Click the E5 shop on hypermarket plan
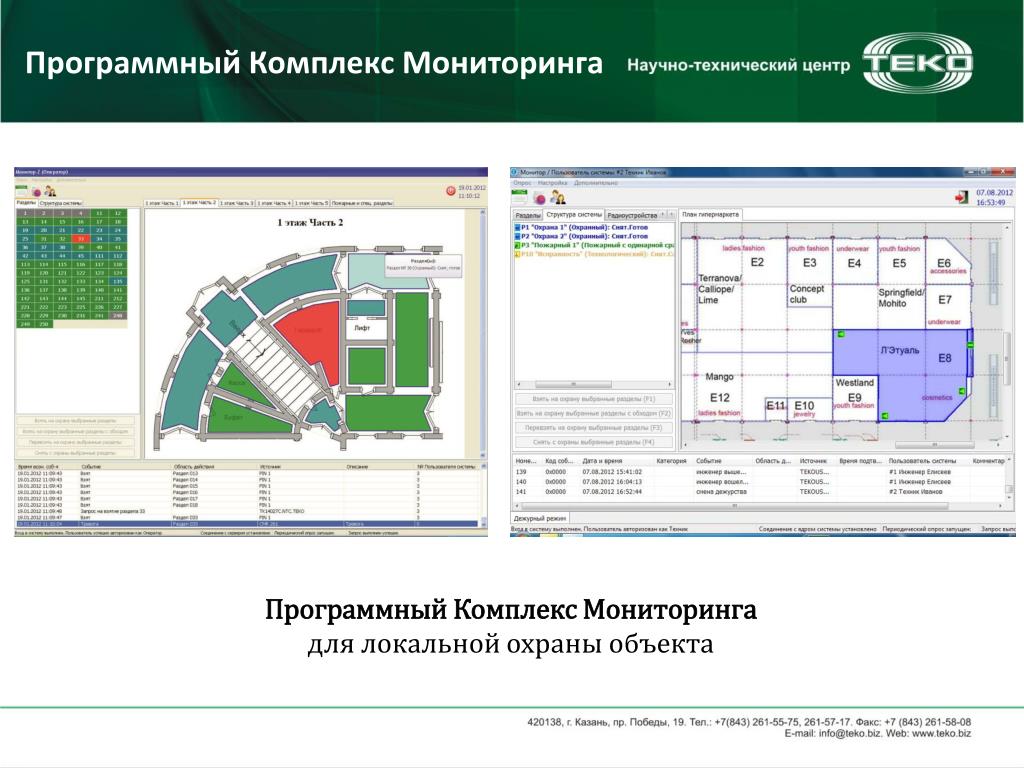The image size is (1024, 768). [899, 263]
